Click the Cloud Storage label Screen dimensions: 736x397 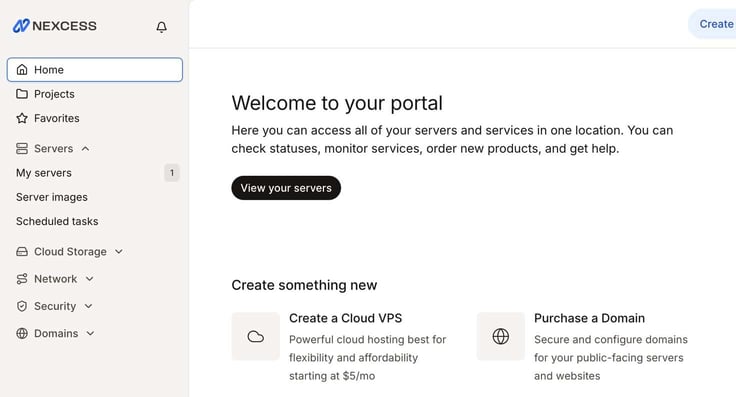pyautogui.click(x=70, y=252)
